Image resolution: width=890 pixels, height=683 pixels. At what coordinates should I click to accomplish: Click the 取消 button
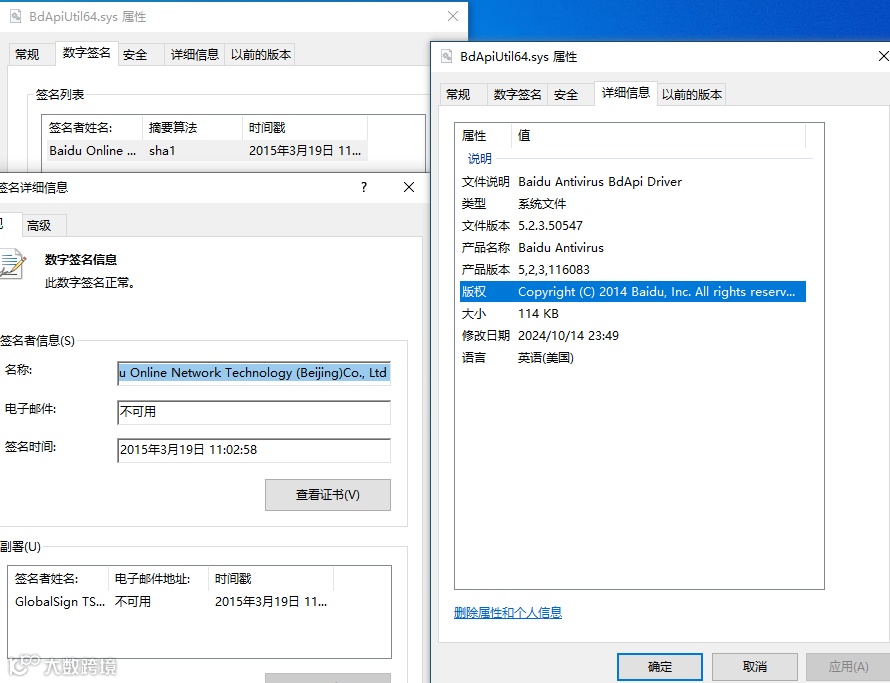point(755,667)
